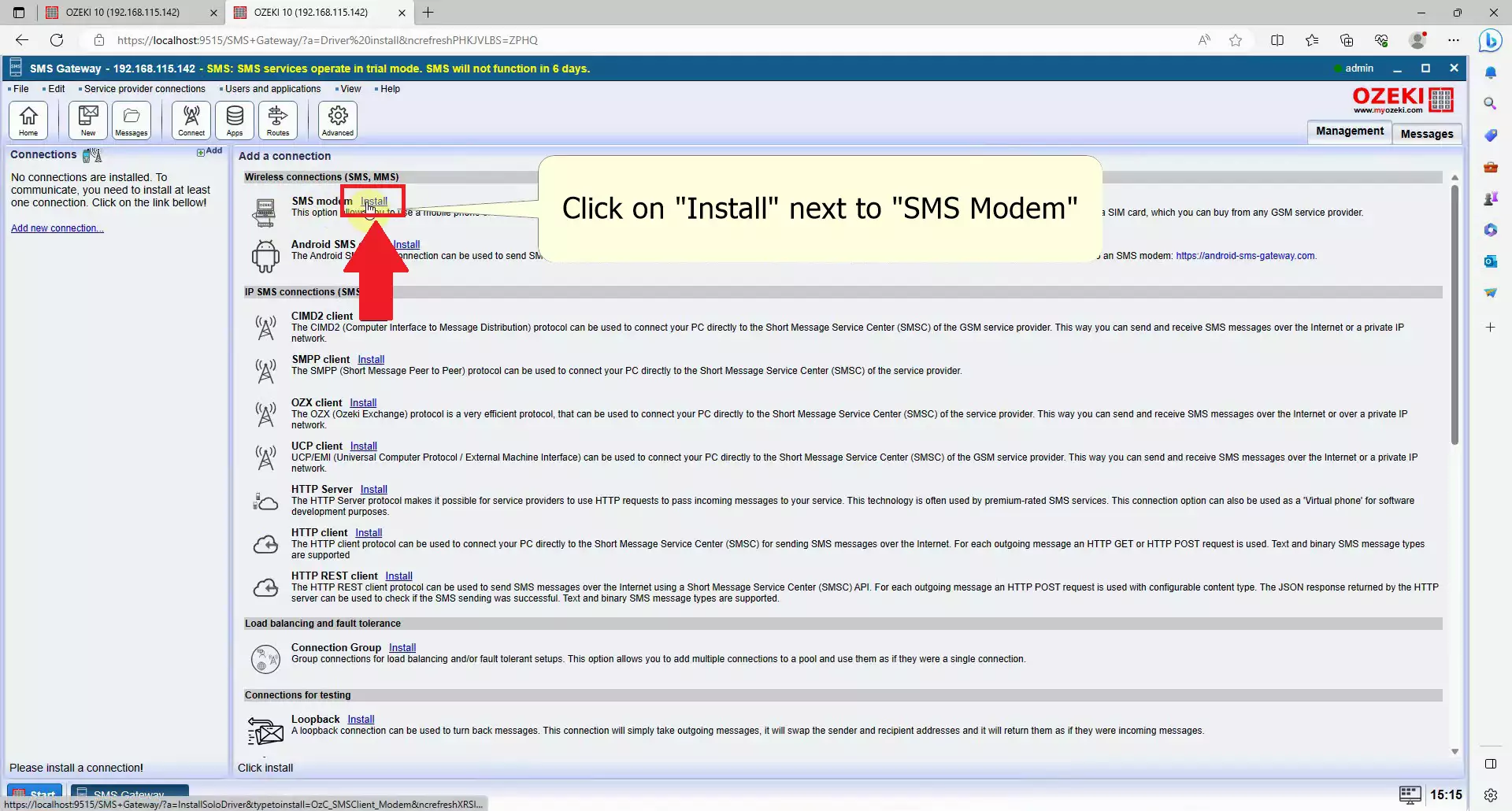
Task: Click the Connect antenna toolbar icon
Action: (191, 120)
